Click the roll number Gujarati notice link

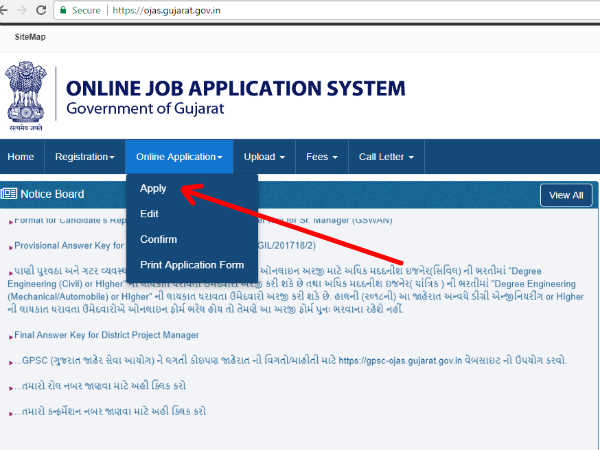click(x=104, y=386)
